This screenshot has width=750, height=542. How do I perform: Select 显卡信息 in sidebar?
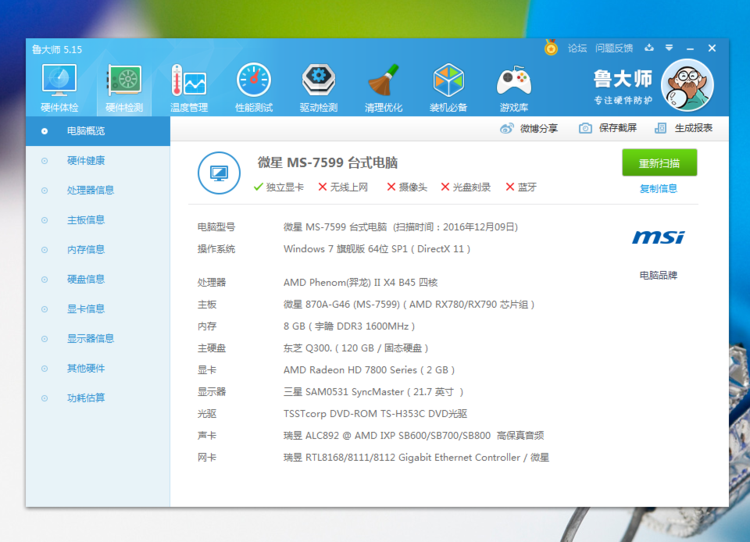pyautogui.click(x=98, y=309)
